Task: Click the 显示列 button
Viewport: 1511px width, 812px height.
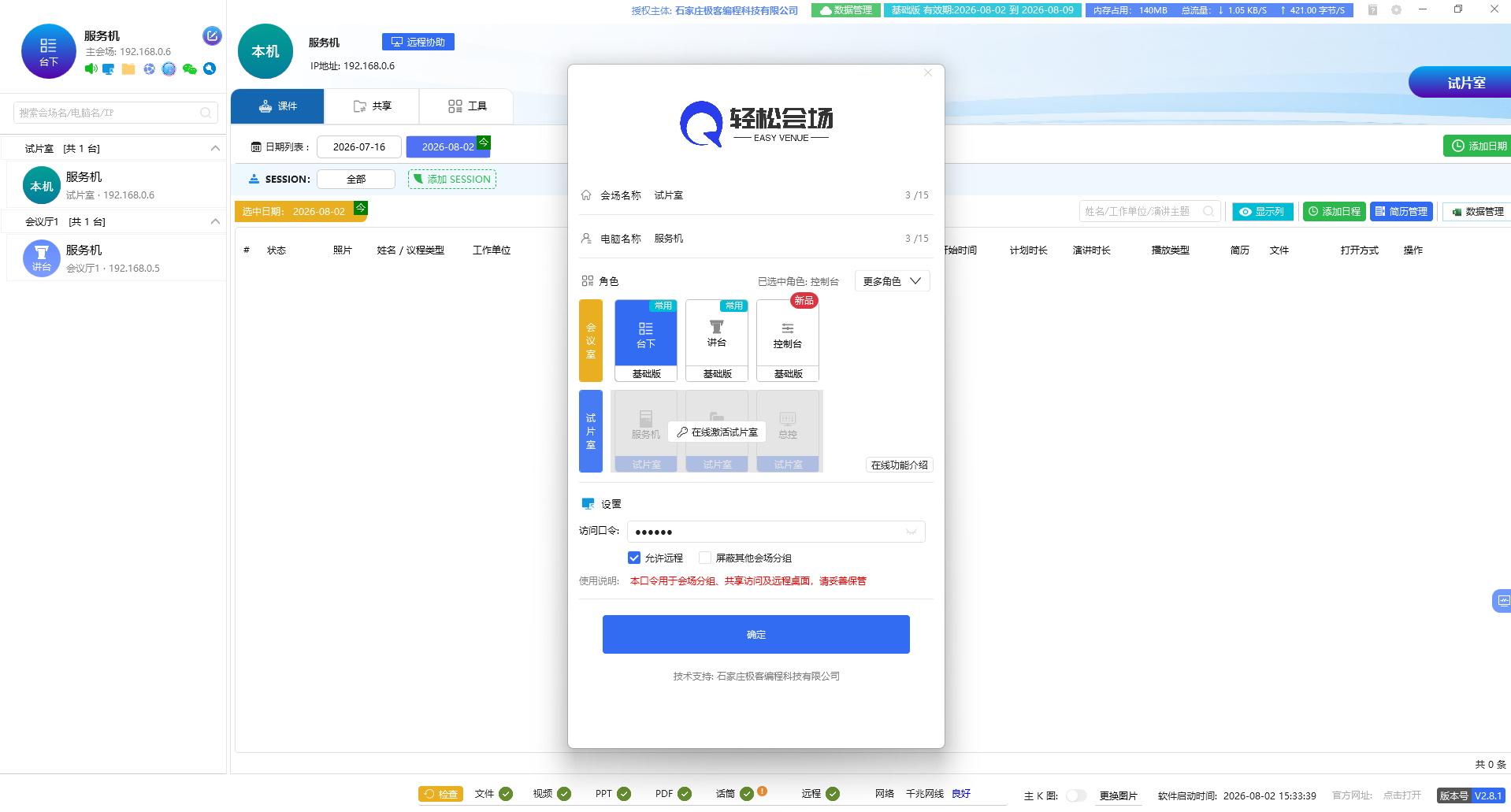Action: point(1263,211)
